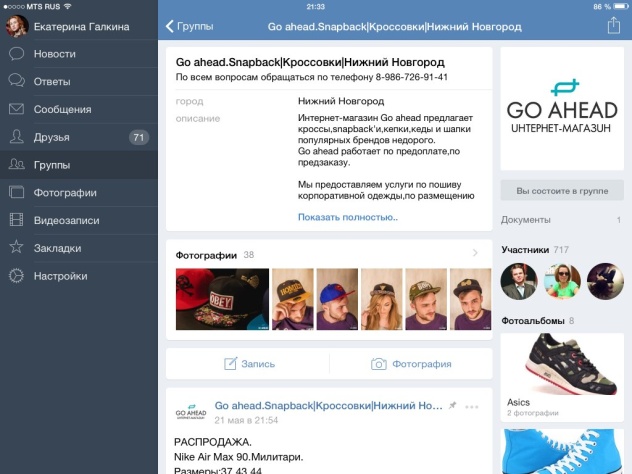The width and height of the screenshot is (632, 474).
Task: Open the blonde girl cap photo thumbnail
Action: [381, 299]
